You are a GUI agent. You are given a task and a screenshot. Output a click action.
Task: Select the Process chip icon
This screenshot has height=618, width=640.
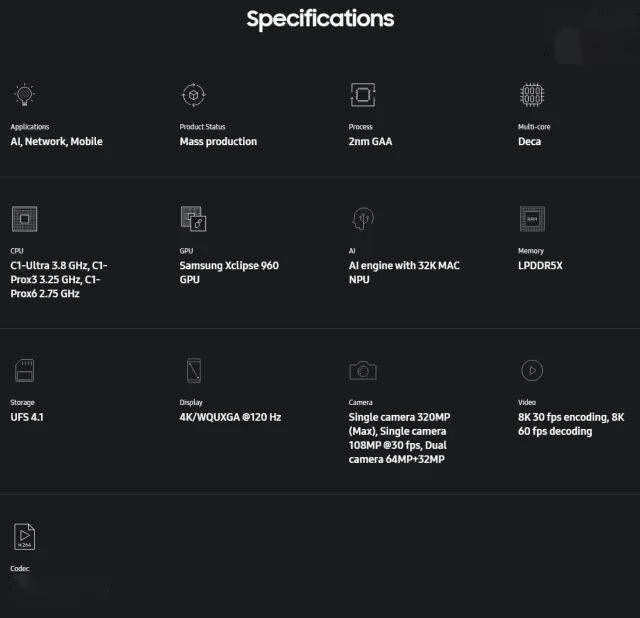point(362,95)
